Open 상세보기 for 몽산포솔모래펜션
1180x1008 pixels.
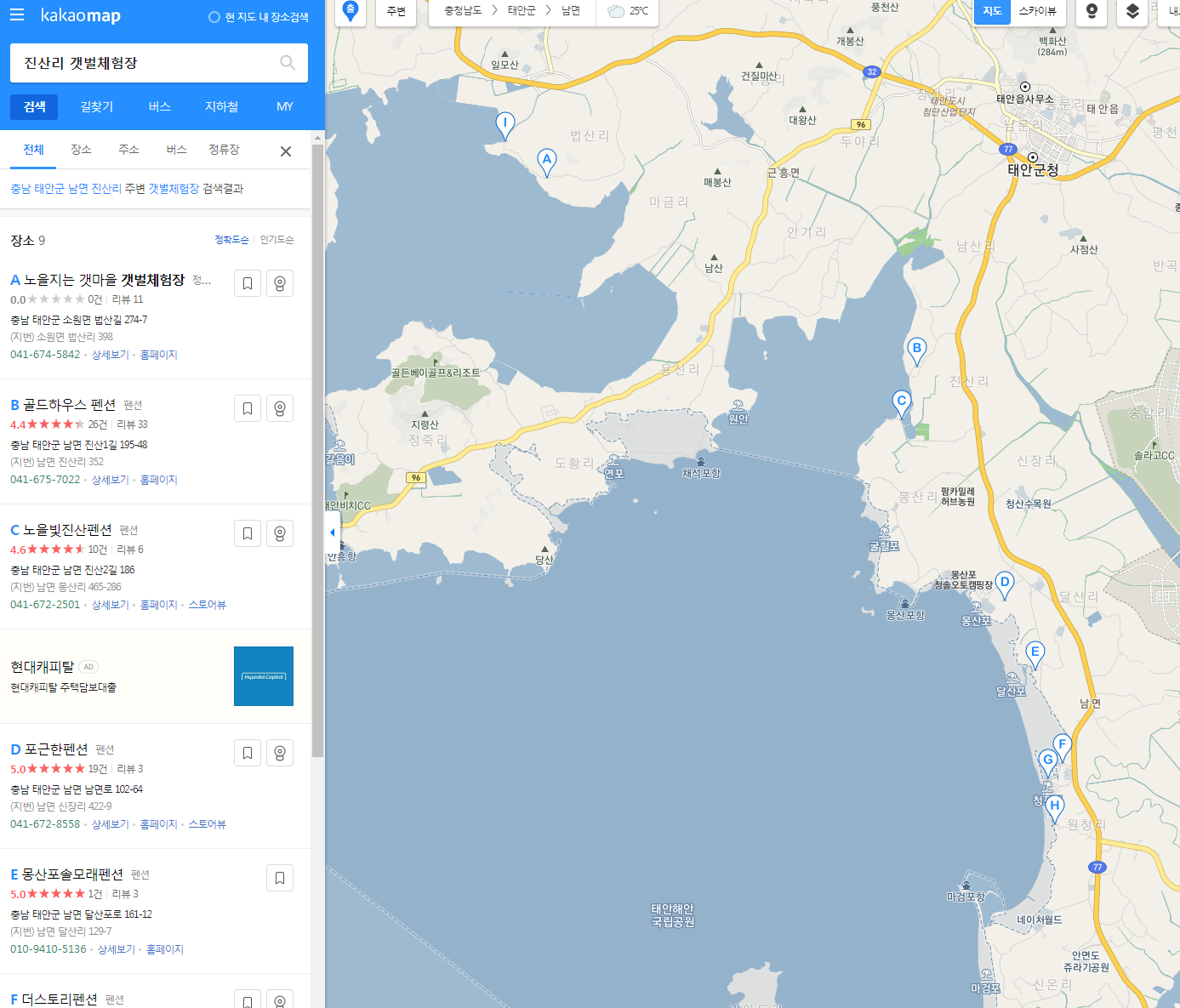pyautogui.click(x=116, y=949)
